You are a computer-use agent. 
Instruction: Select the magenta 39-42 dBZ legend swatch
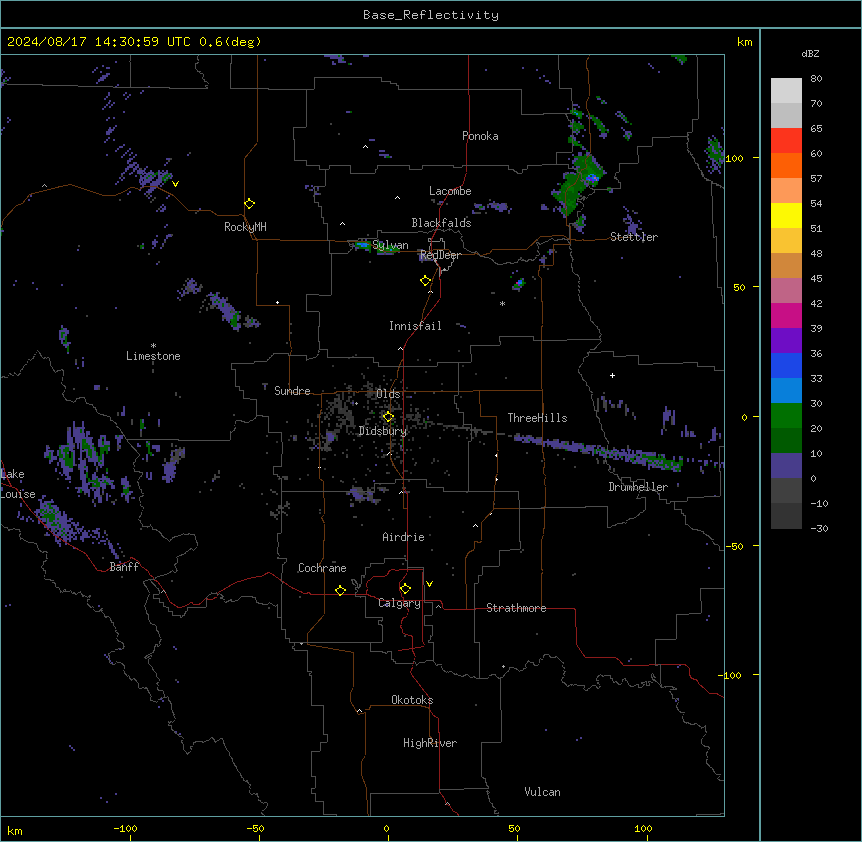786,315
